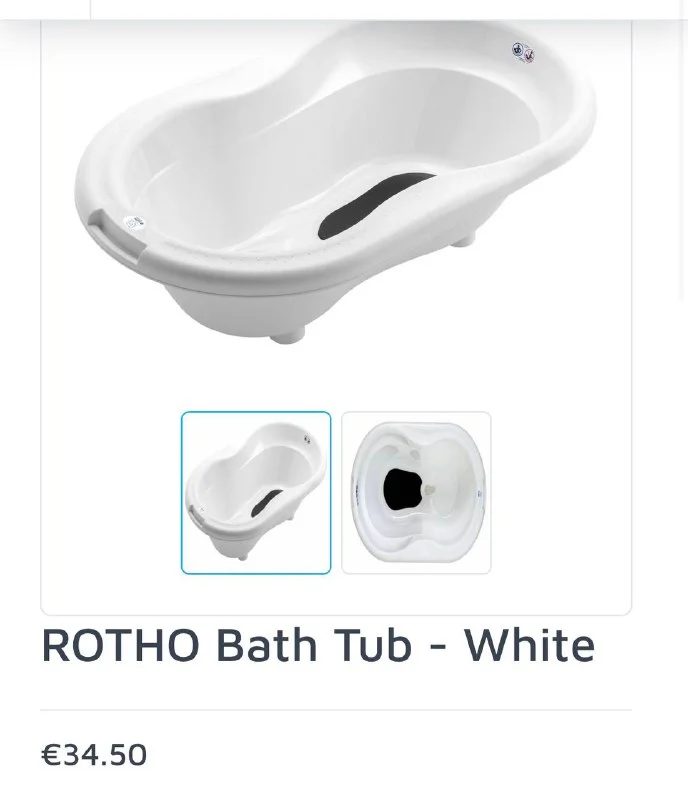The image size is (688, 800).
Task: Click the euro symbol in the price
Action: 51,755
